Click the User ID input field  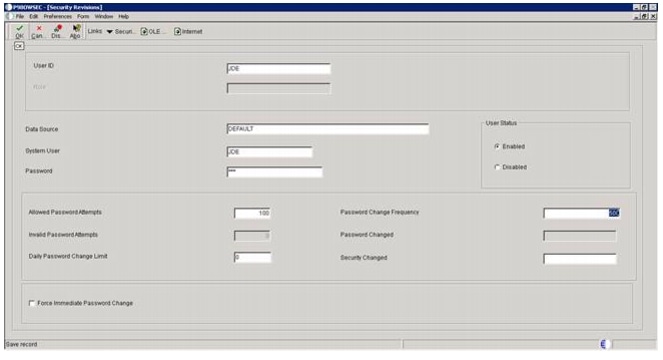pyautogui.click(x=279, y=69)
